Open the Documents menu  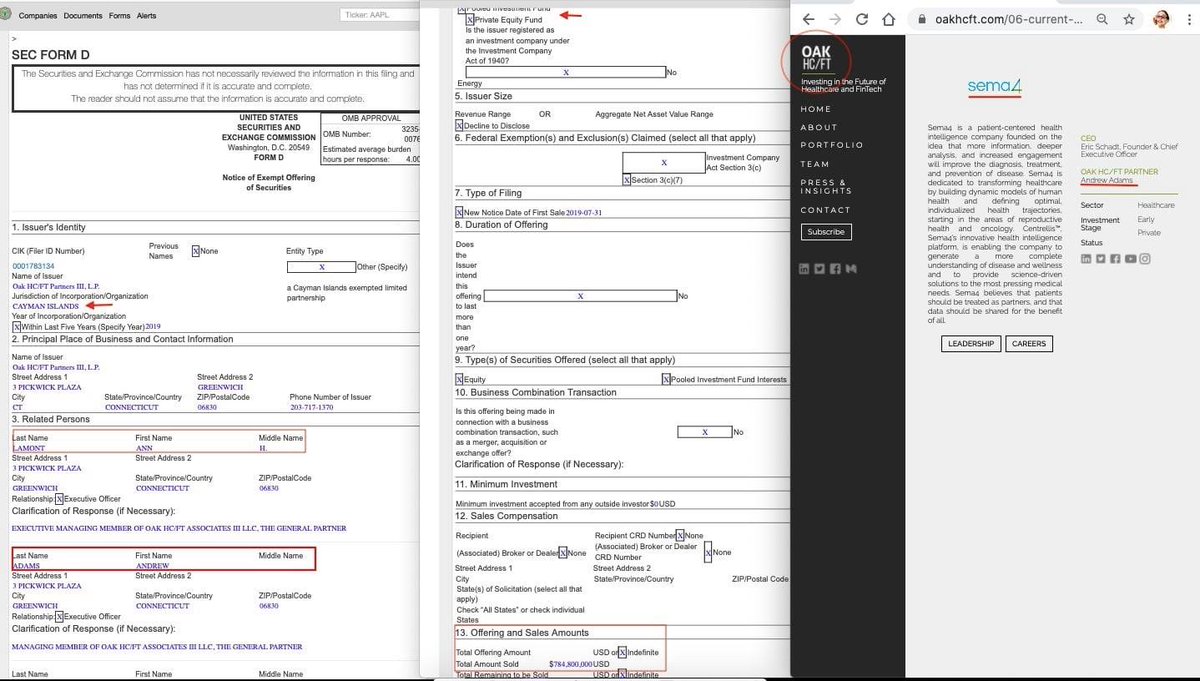83,16
